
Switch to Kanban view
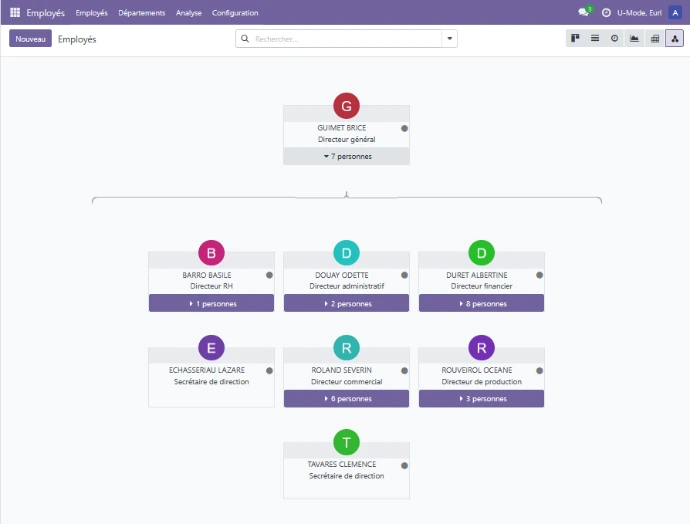pyautogui.click(x=575, y=38)
